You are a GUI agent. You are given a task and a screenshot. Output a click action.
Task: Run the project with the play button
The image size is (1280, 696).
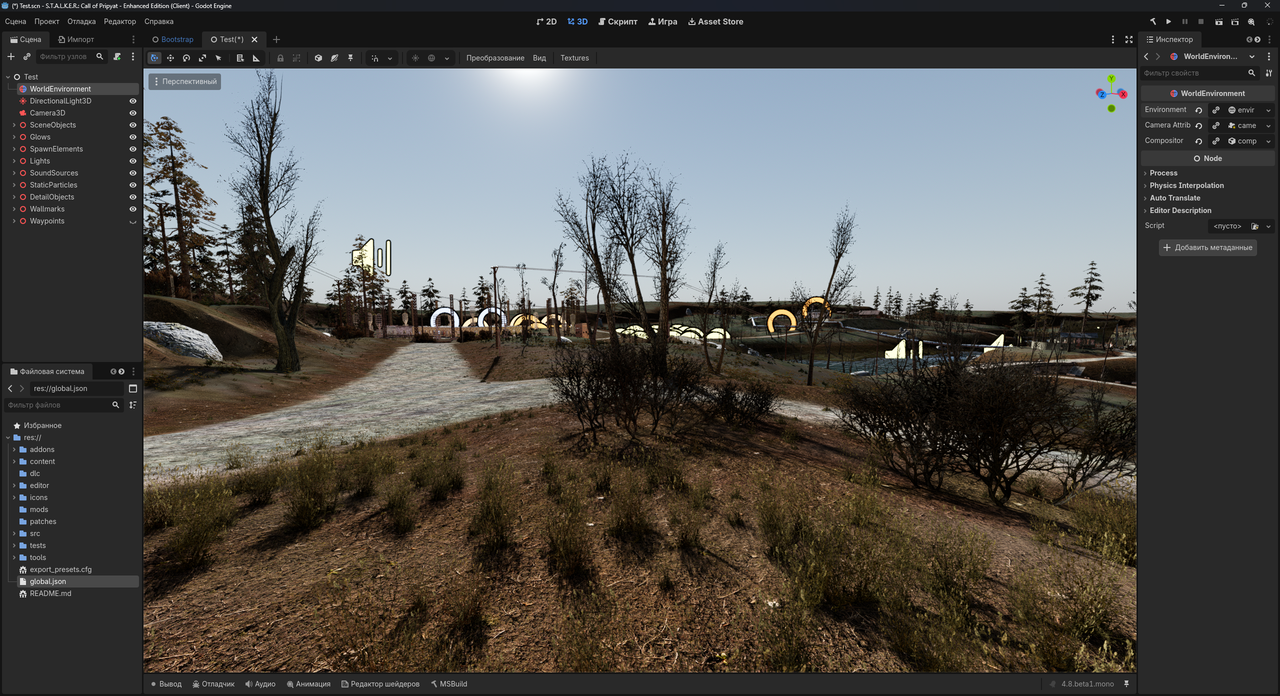pos(1169,21)
